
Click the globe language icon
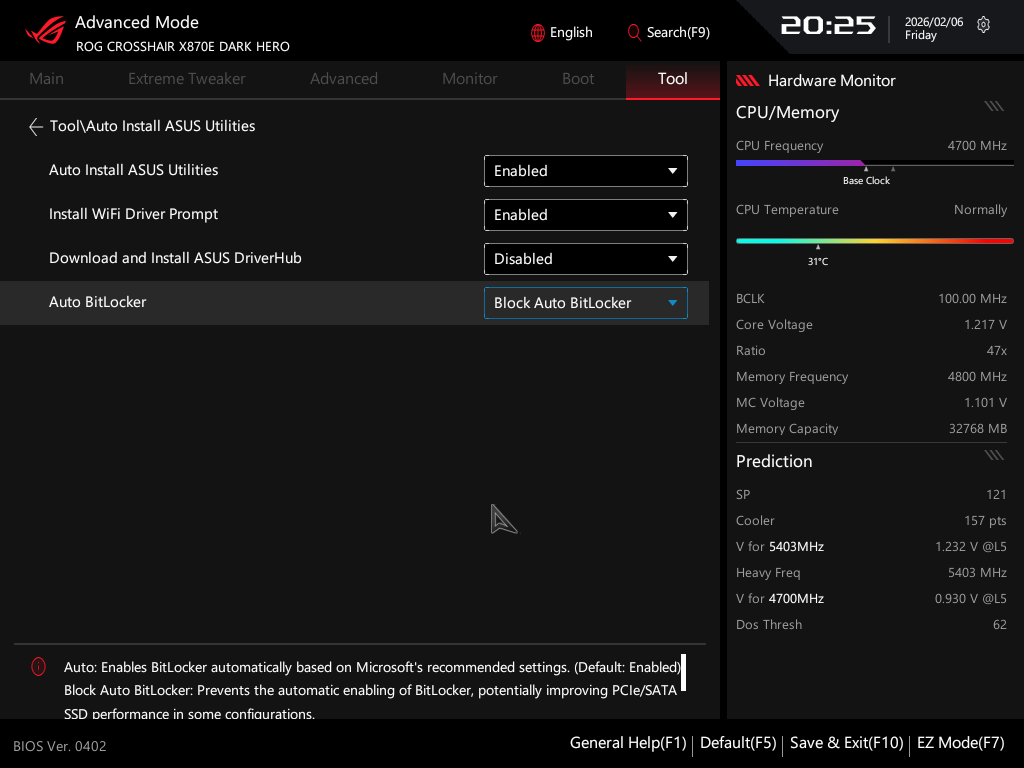tap(538, 33)
